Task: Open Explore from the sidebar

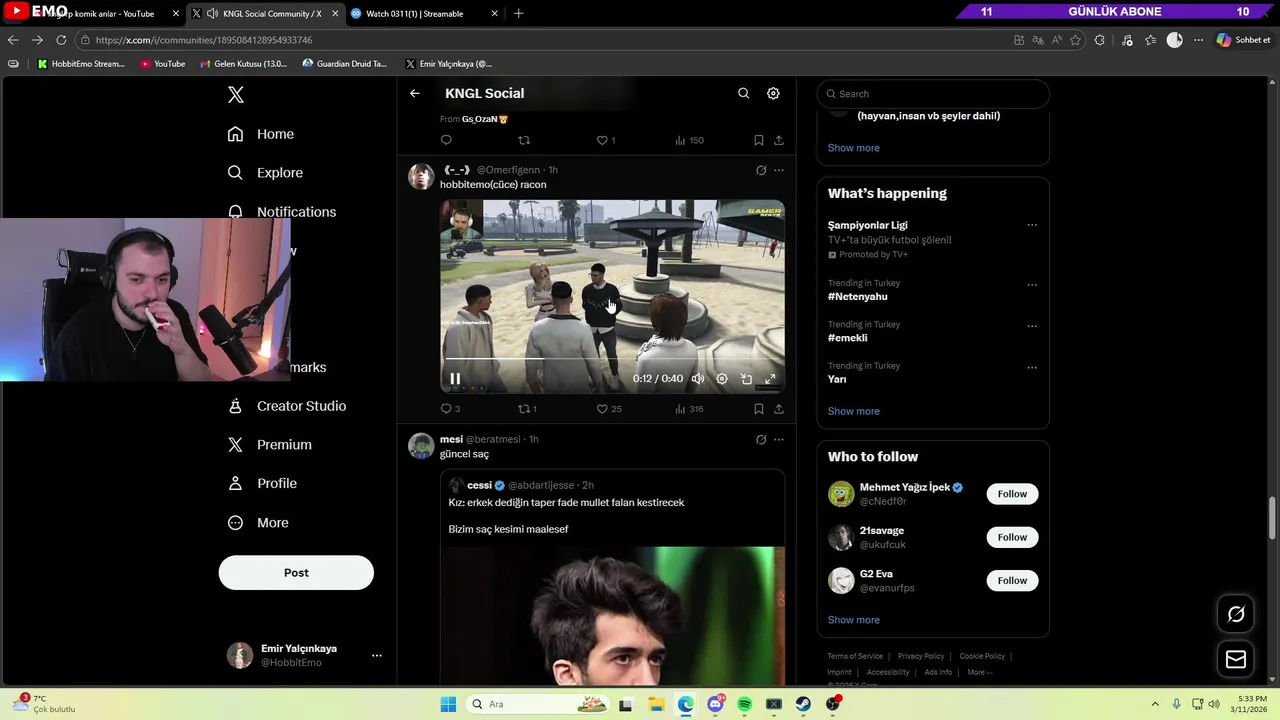Action: [265, 173]
